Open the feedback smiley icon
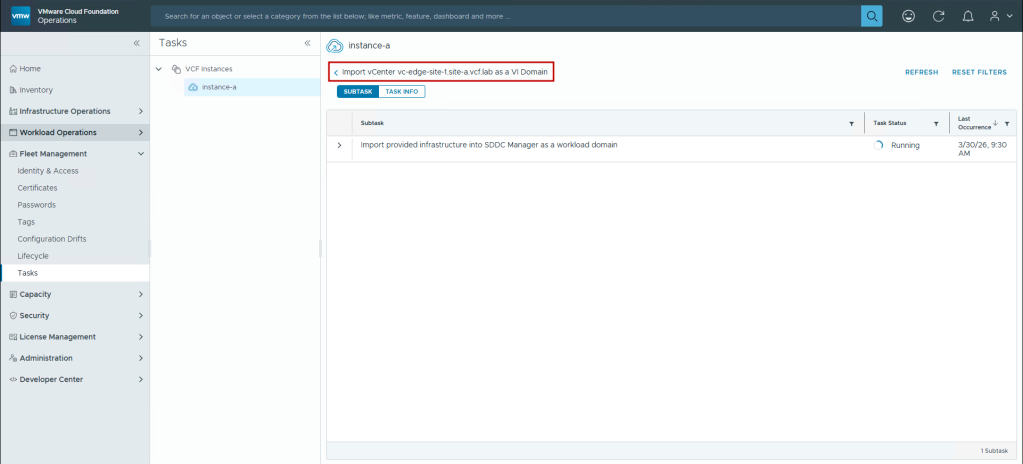The height and width of the screenshot is (464, 1023). (x=908, y=16)
